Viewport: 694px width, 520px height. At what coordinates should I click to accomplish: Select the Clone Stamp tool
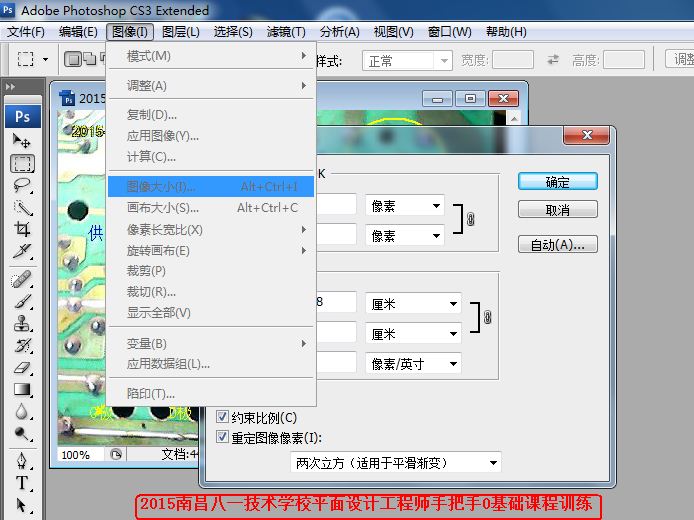click(x=22, y=324)
